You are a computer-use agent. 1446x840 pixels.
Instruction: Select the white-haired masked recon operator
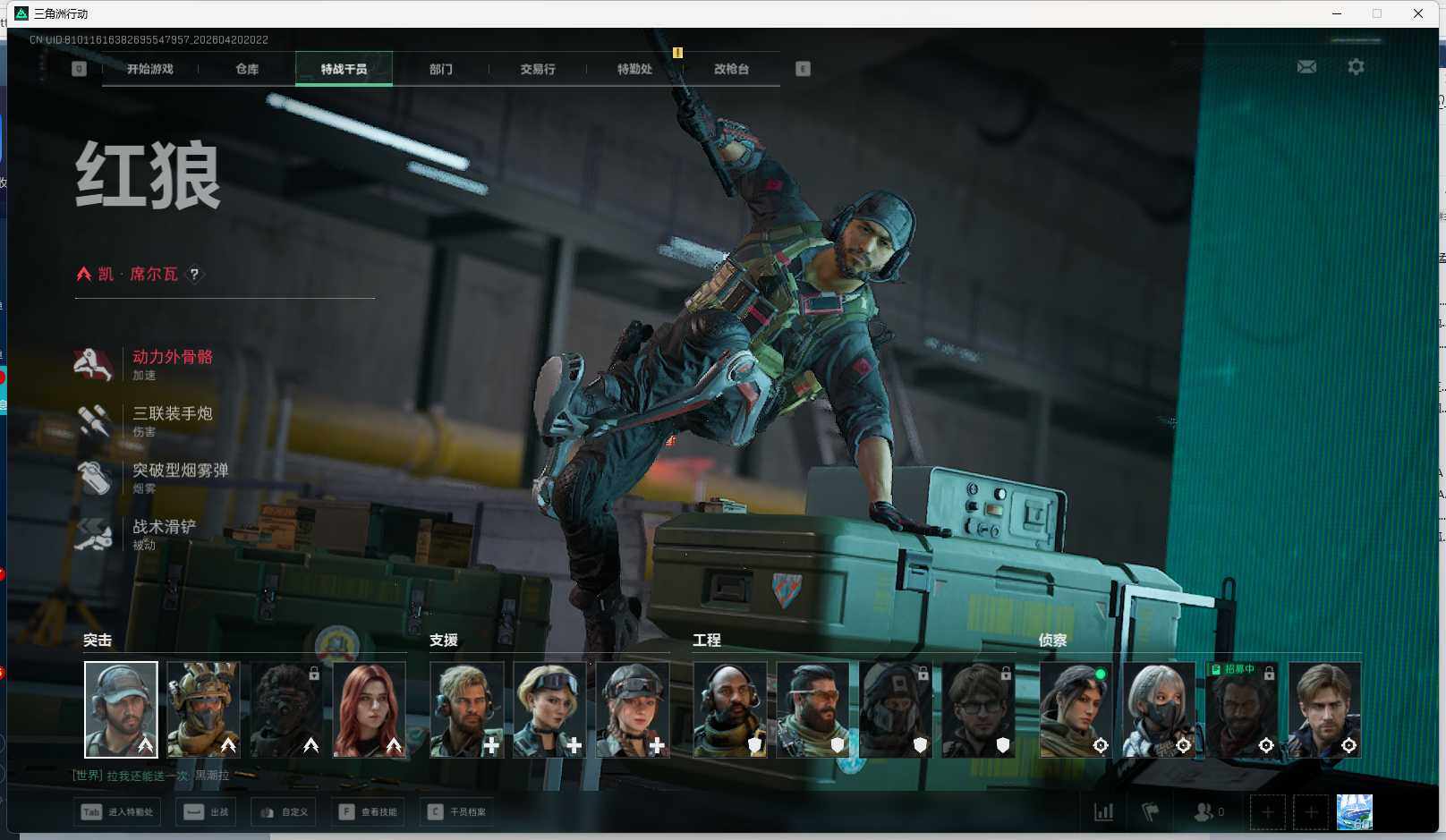pyautogui.click(x=1159, y=709)
